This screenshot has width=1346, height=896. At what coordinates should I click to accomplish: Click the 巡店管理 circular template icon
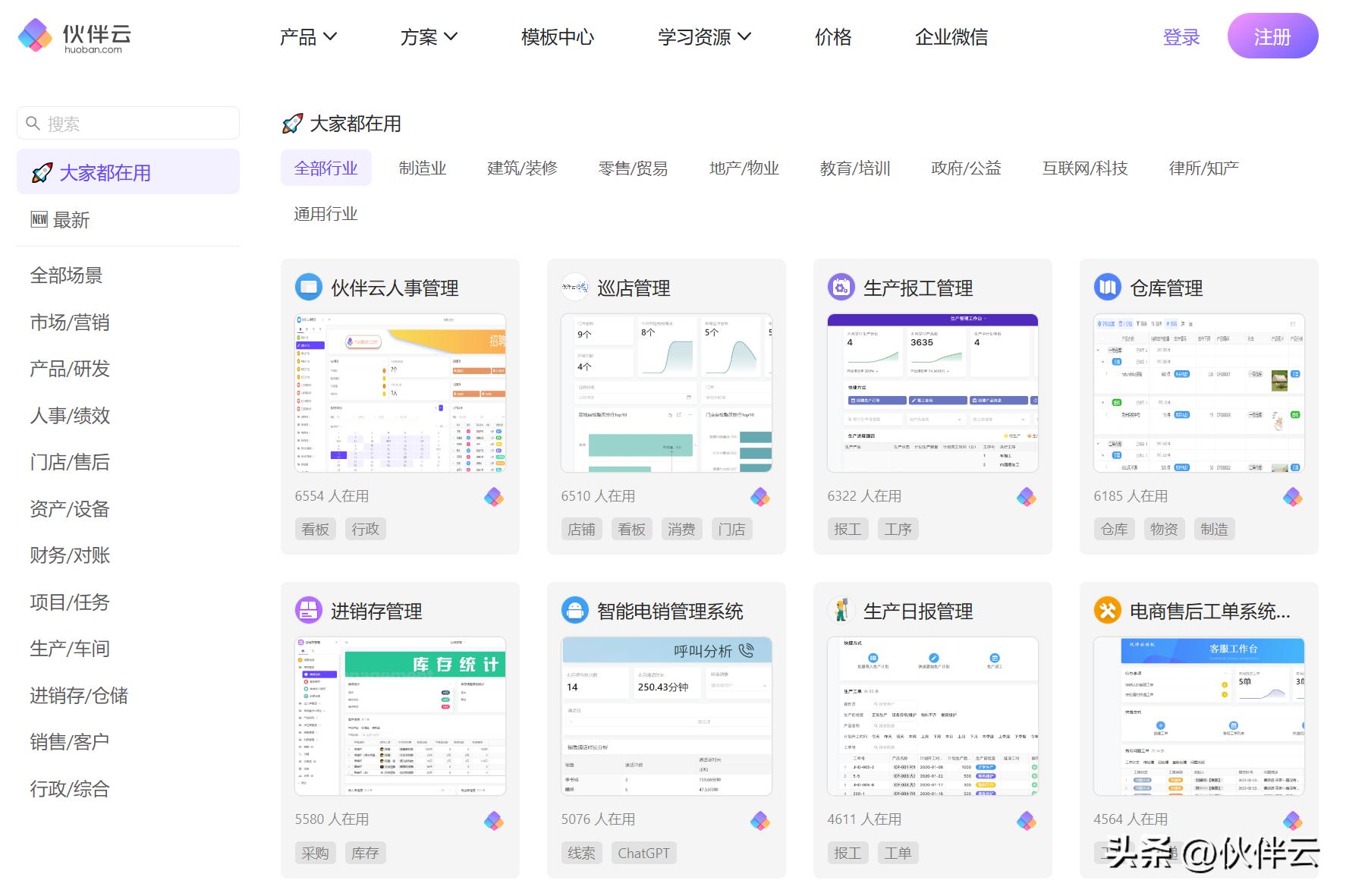(574, 287)
